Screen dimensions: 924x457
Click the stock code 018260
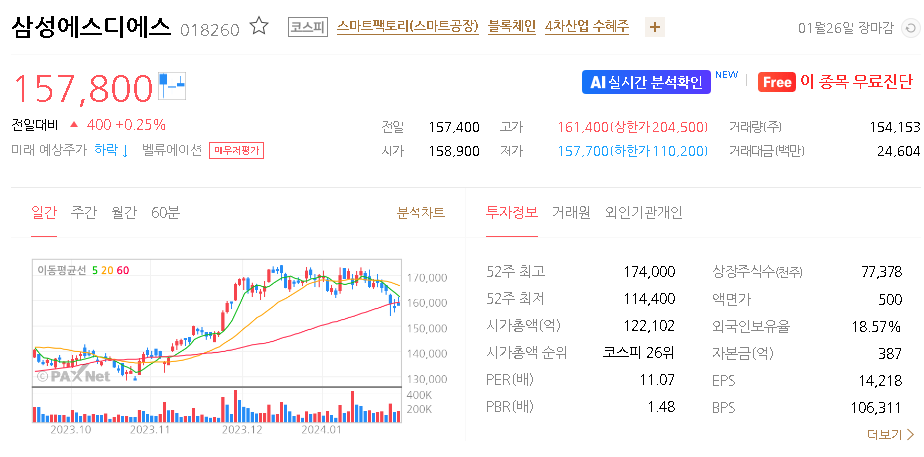[210, 29]
